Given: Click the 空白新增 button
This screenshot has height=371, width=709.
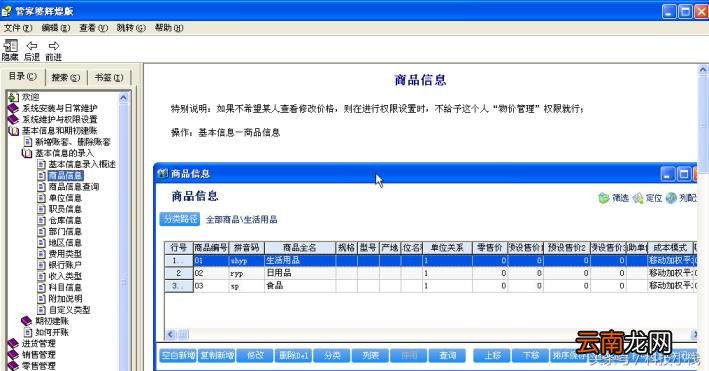Looking at the screenshot, I should 178,356.
